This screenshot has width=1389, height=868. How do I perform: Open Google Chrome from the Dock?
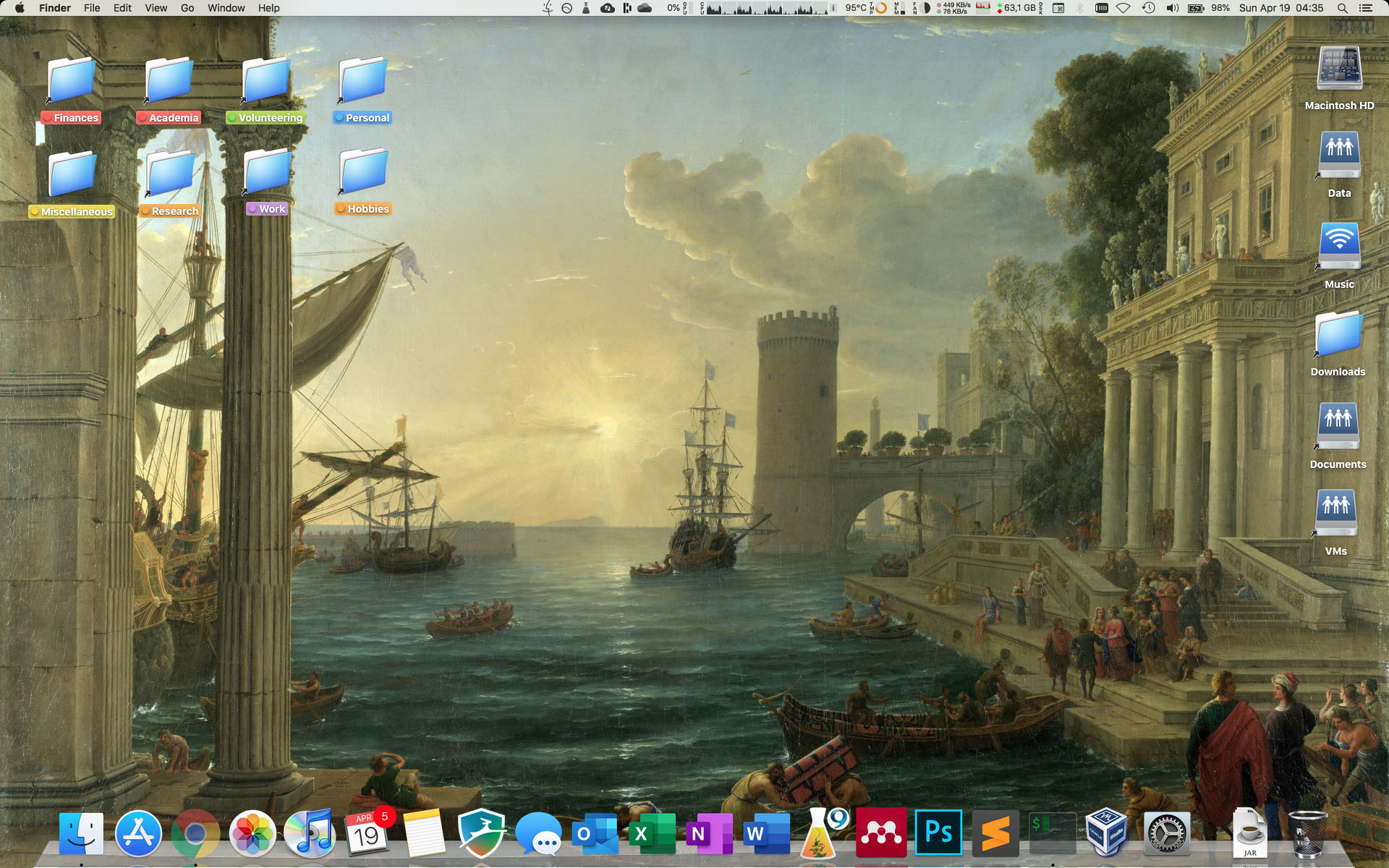195,833
